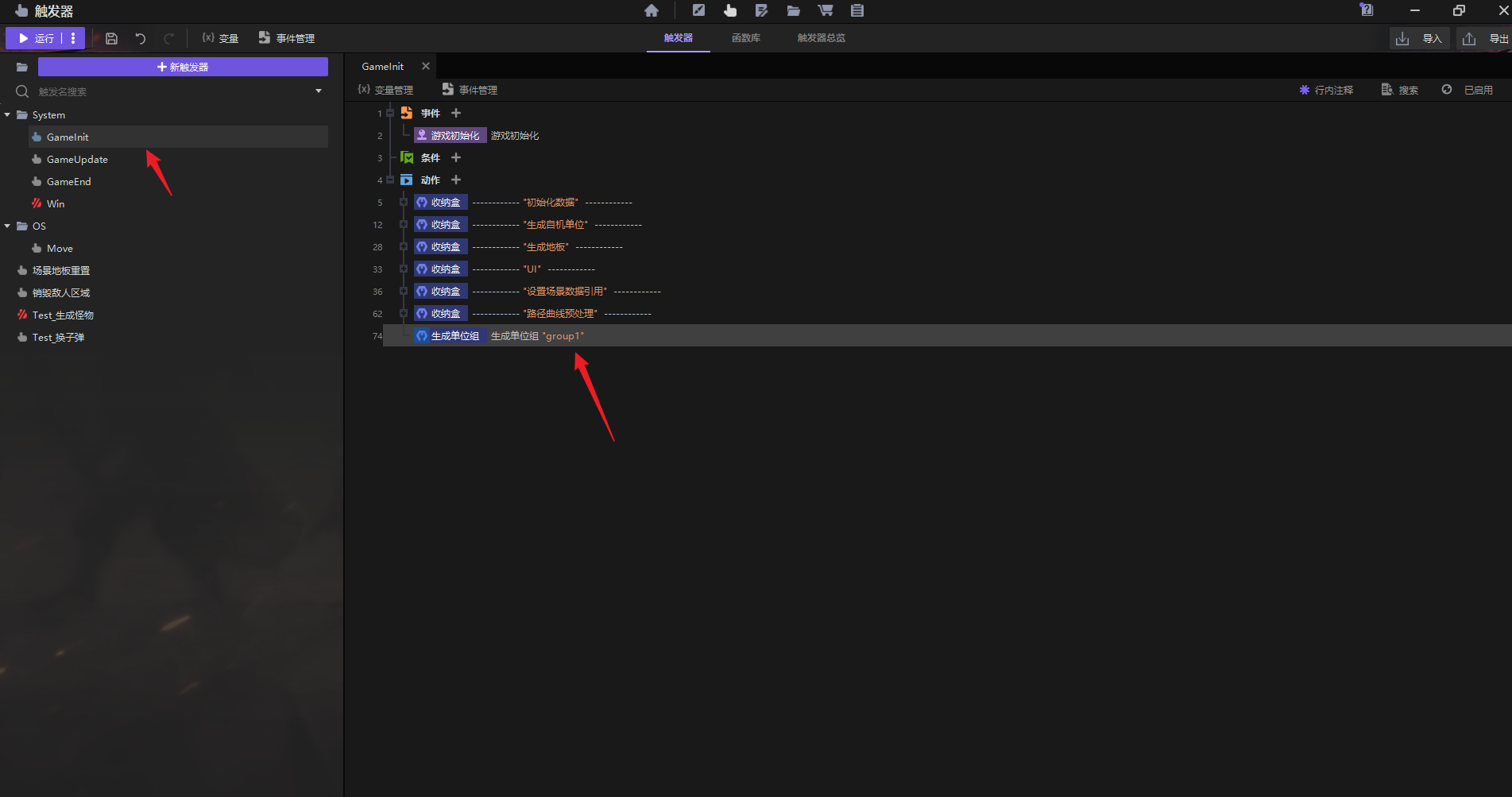
Task: Click the trigger name search field
Action: click(171, 91)
